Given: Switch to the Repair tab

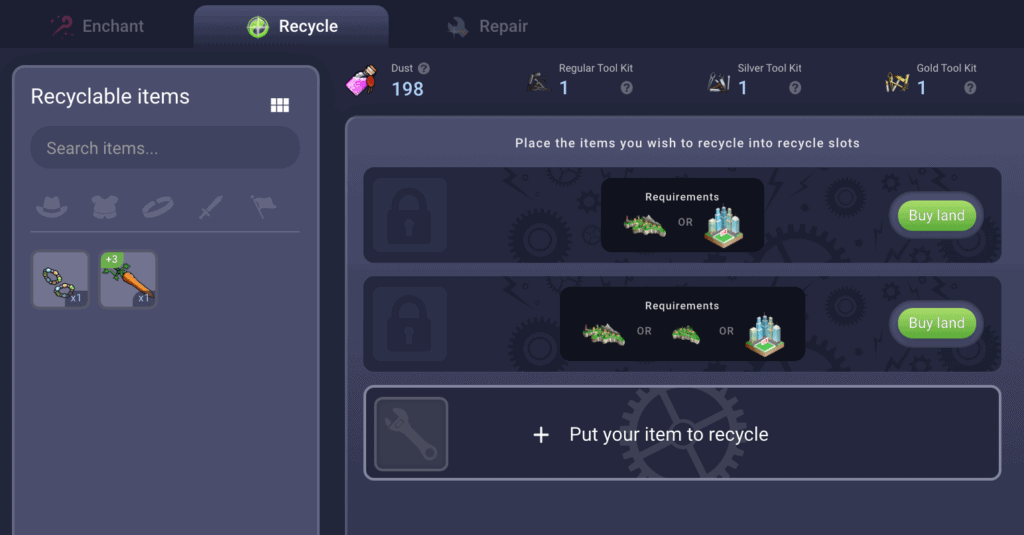Looking at the screenshot, I should [x=487, y=26].
